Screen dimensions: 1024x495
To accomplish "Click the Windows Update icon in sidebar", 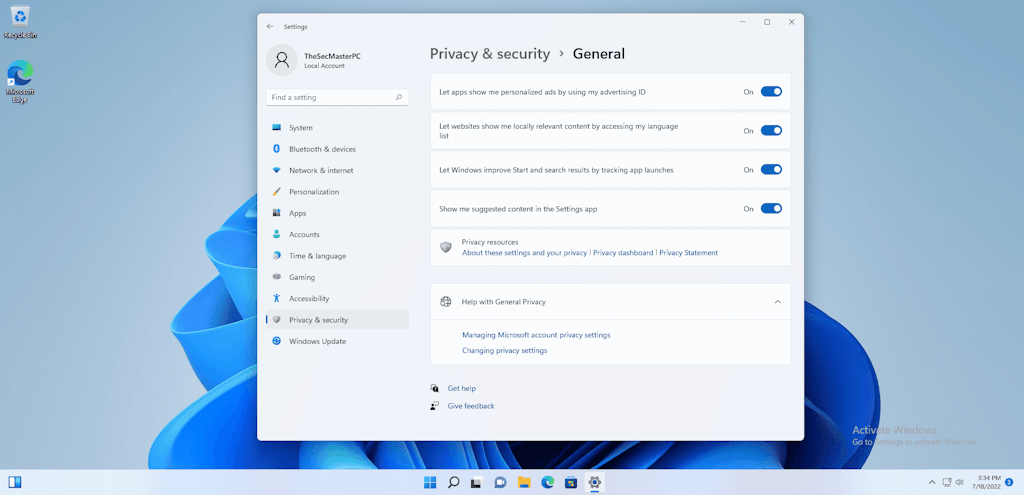I will click(276, 341).
